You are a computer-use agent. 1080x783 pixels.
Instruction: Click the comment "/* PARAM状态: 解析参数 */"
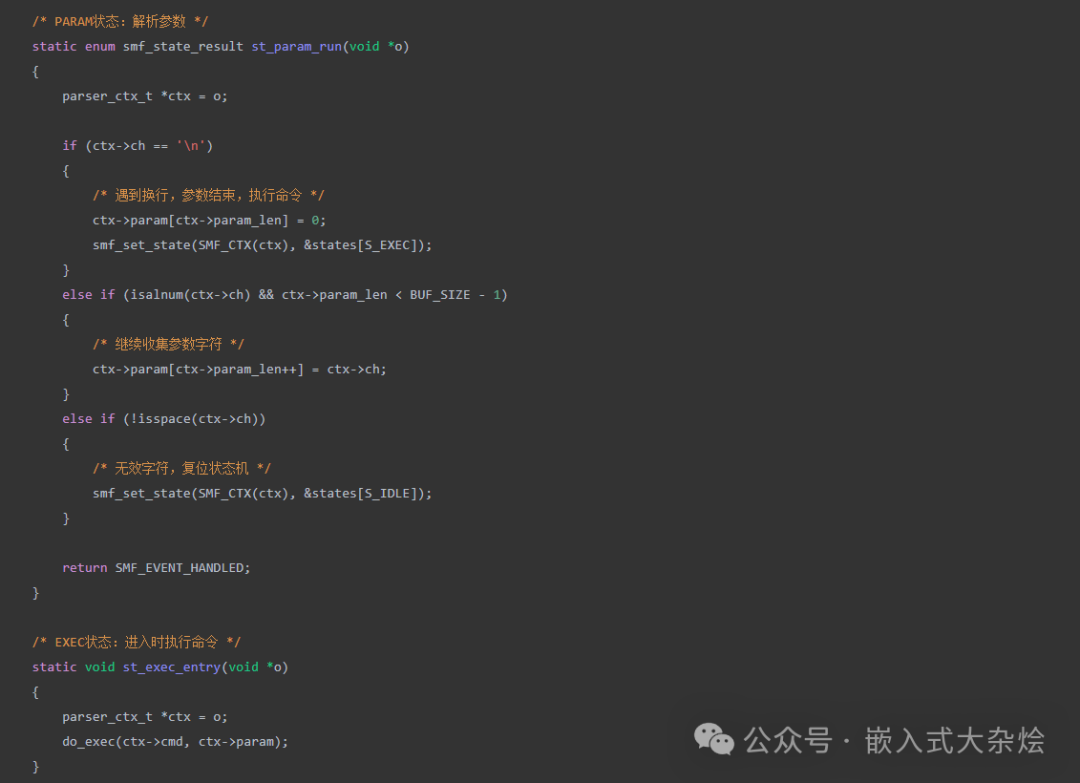[x=120, y=21]
